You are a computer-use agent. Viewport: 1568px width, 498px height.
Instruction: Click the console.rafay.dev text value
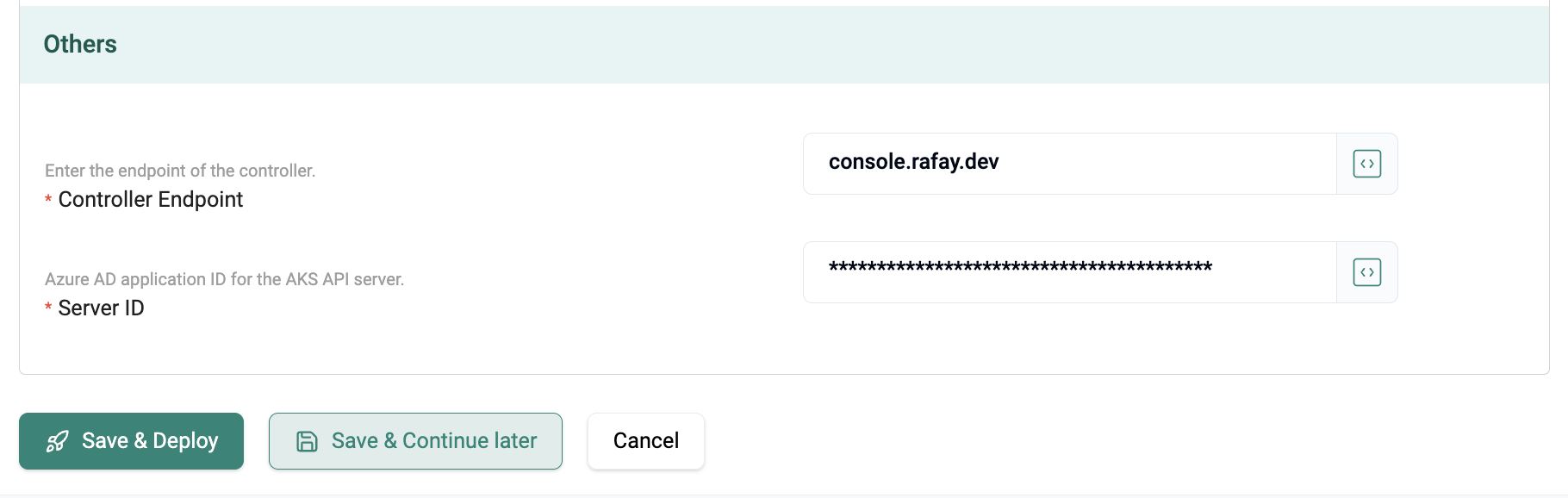point(913,162)
